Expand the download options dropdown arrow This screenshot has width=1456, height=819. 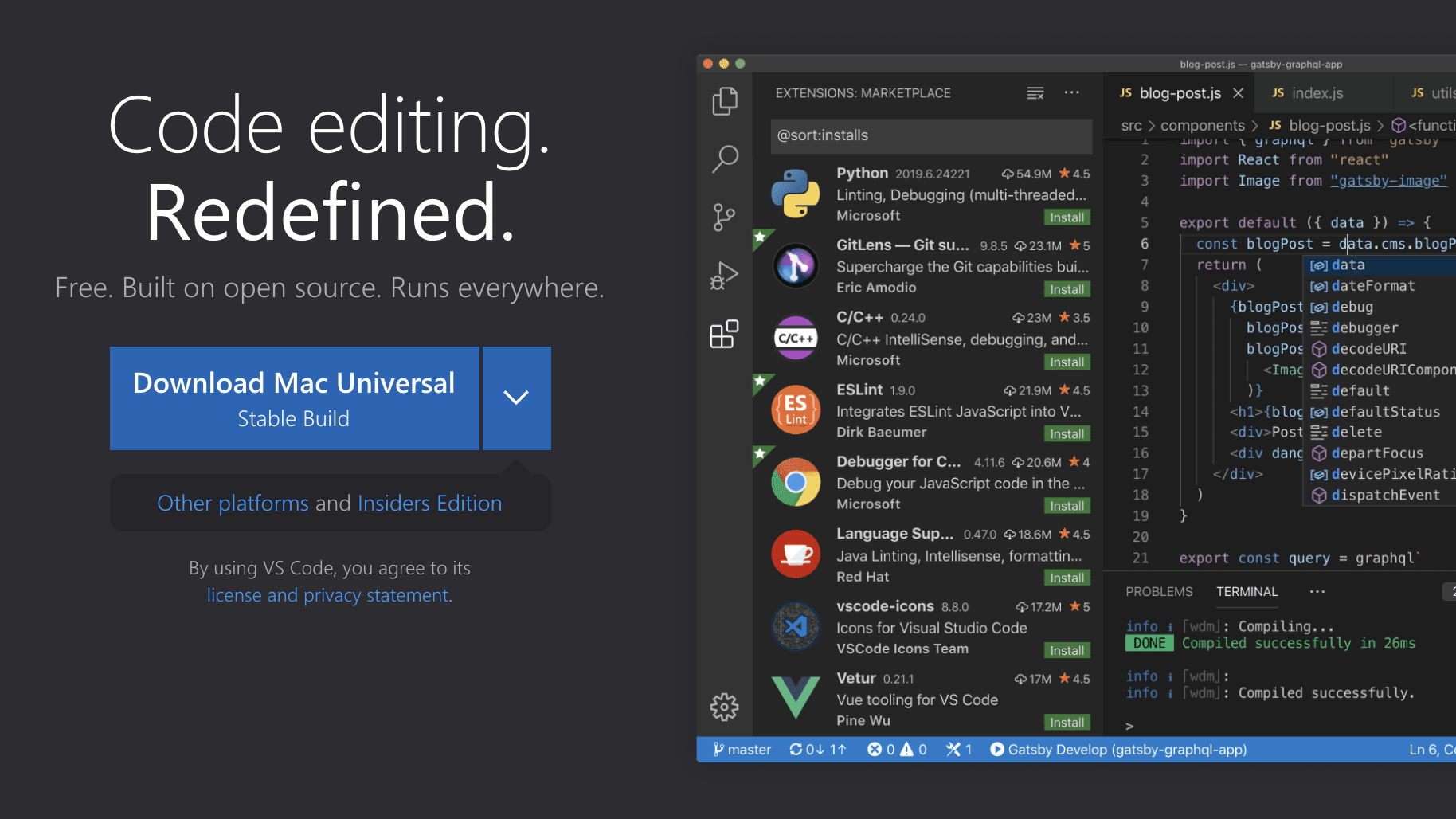[x=516, y=398]
